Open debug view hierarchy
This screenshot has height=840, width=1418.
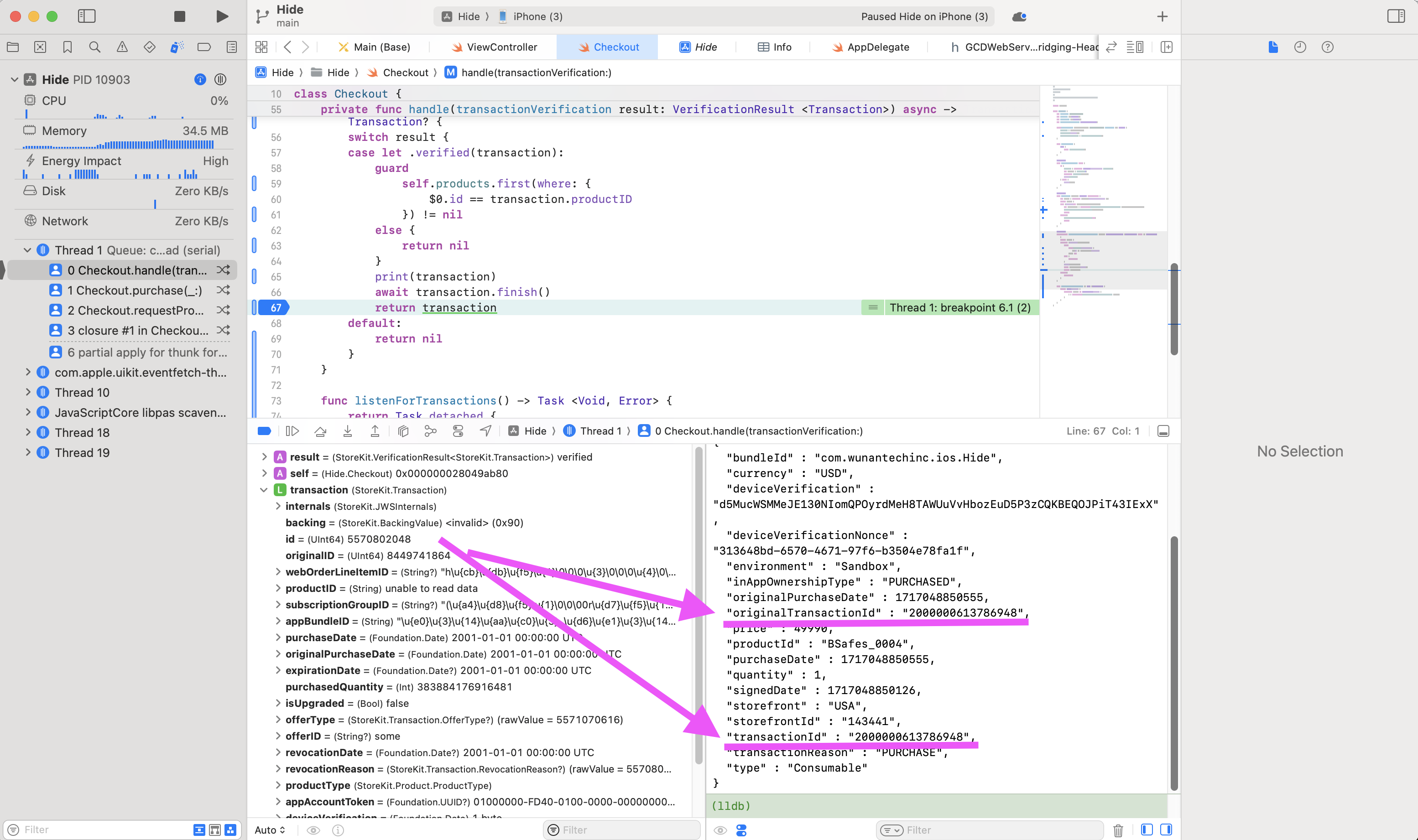403,431
